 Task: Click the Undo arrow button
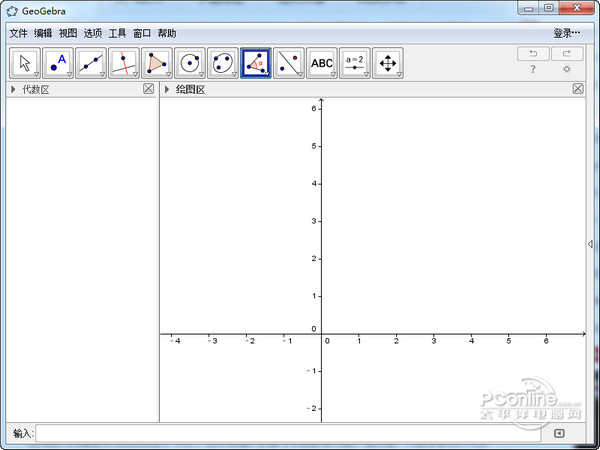click(x=533, y=54)
